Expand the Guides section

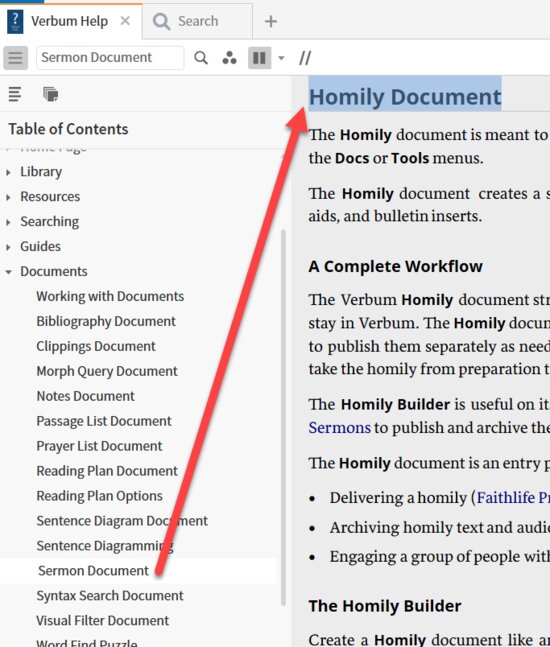point(8,247)
